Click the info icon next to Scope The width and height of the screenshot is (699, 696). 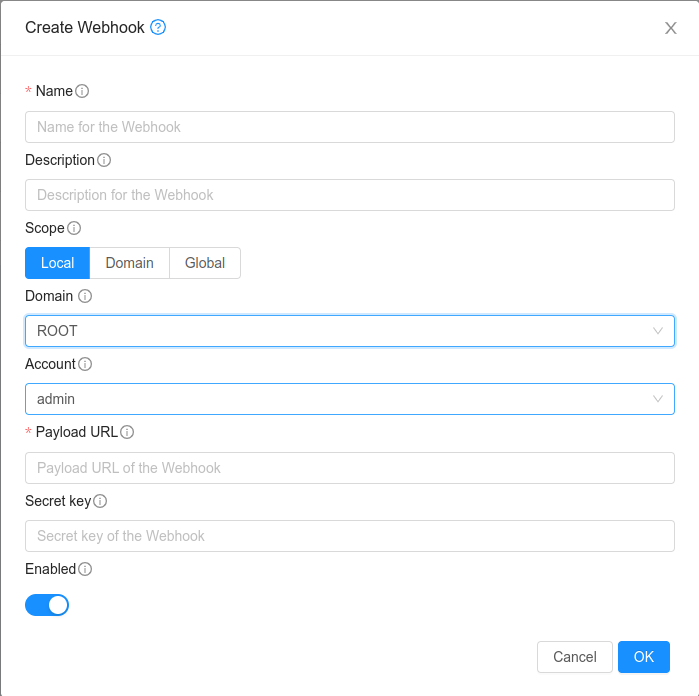(74, 228)
